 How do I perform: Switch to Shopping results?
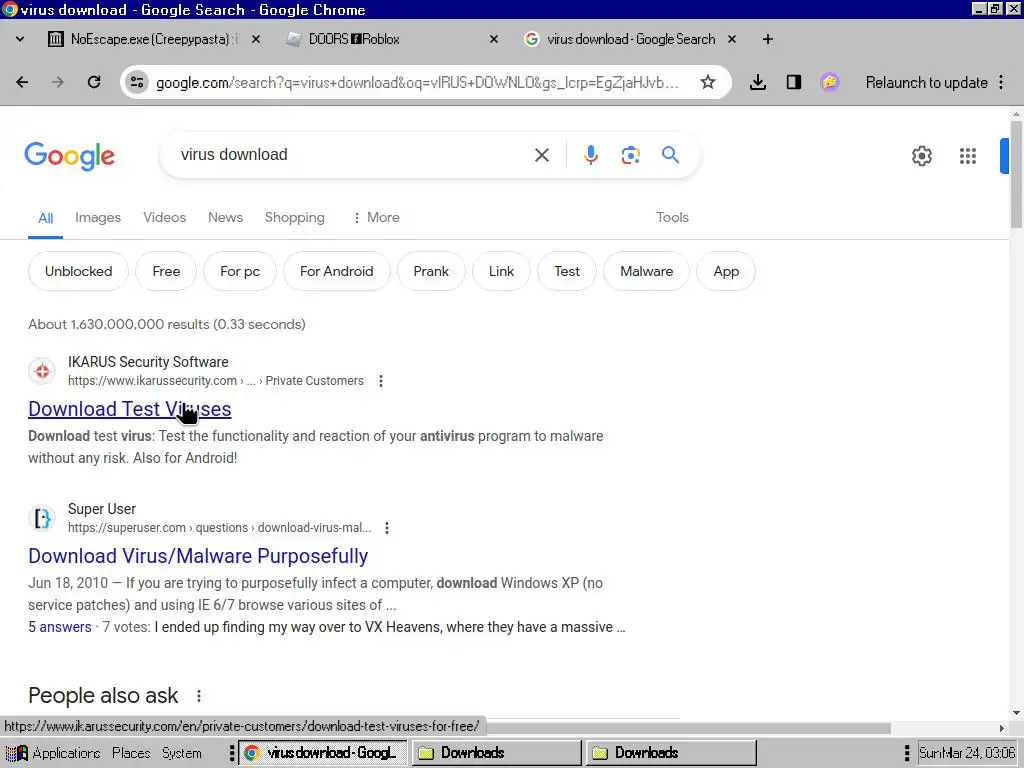coord(295,217)
